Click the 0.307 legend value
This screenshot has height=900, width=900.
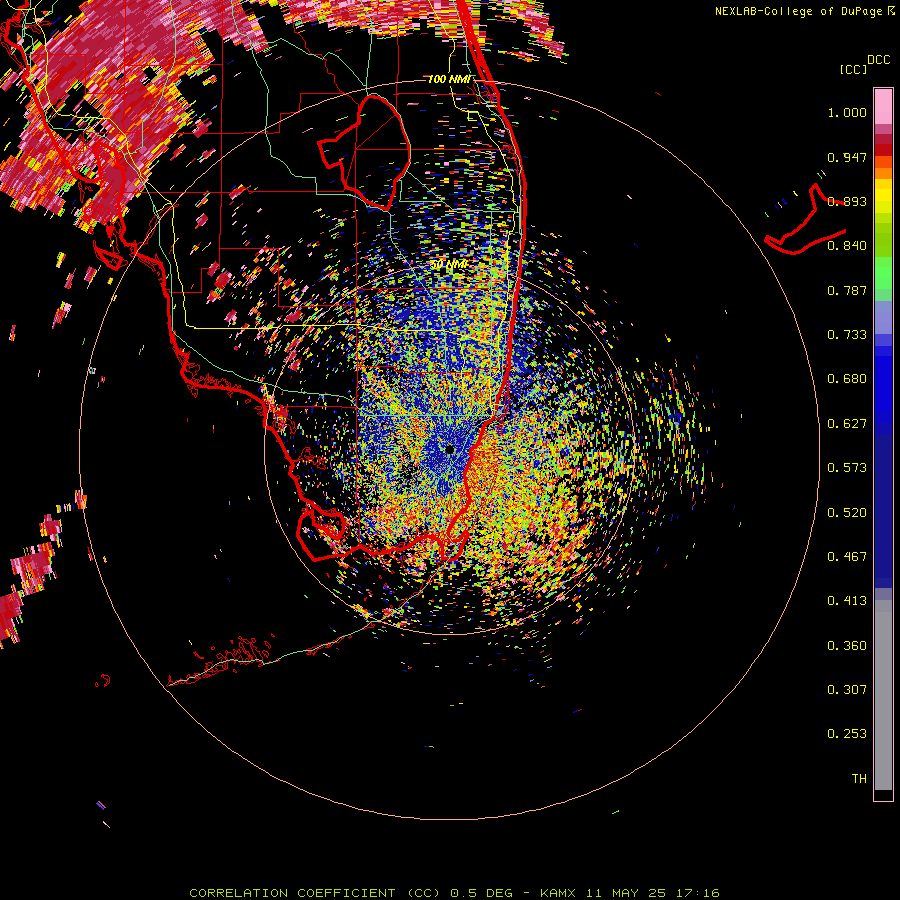click(847, 690)
